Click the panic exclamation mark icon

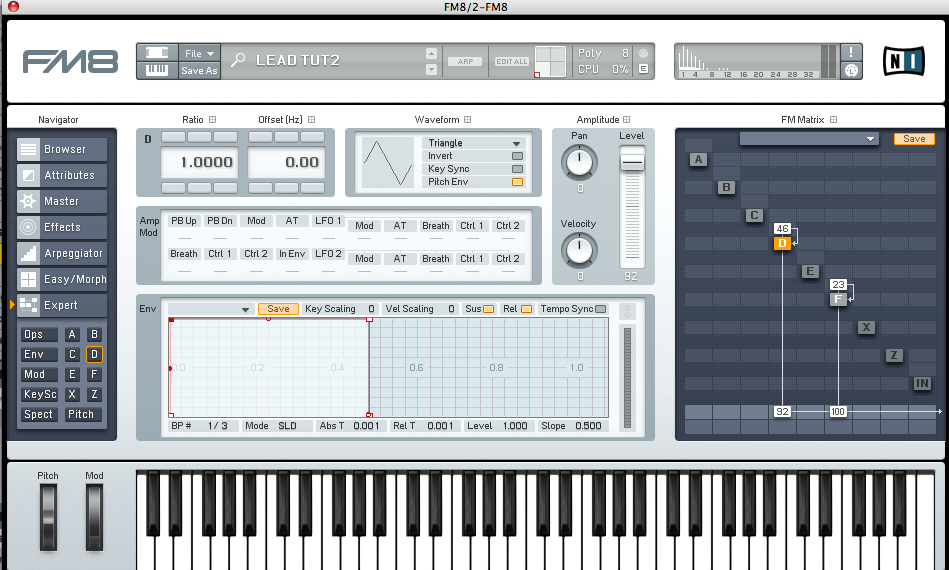coord(851,52)
